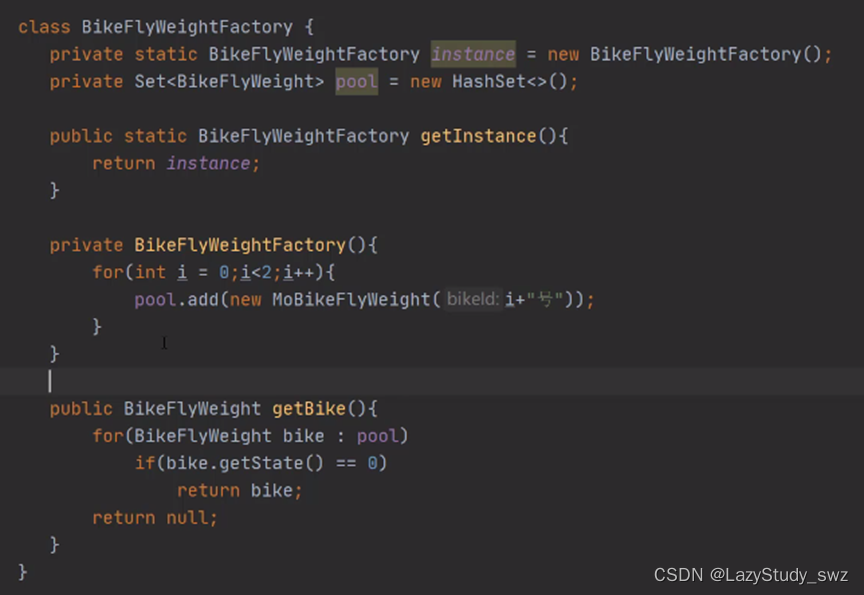Click the getBike method name
Screen dimensions: 864x595
point(309,408)
